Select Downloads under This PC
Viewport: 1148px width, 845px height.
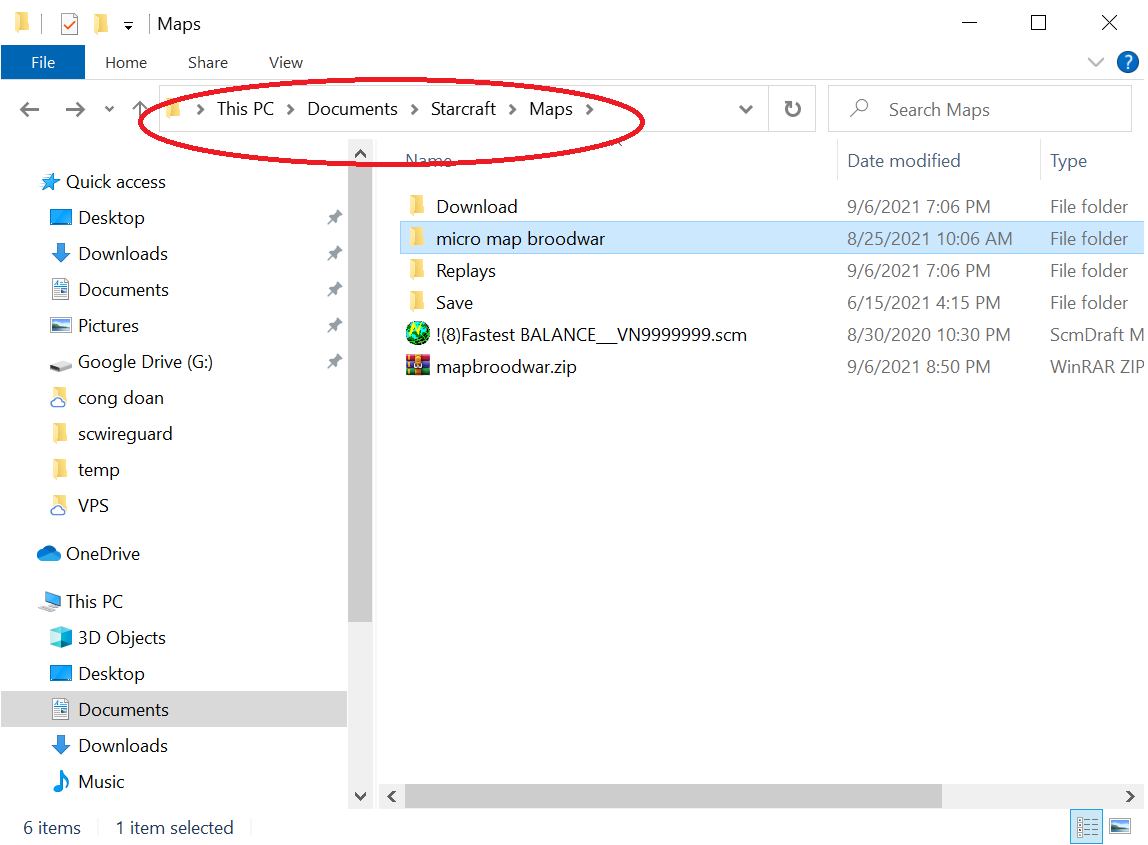click(123, 745)
